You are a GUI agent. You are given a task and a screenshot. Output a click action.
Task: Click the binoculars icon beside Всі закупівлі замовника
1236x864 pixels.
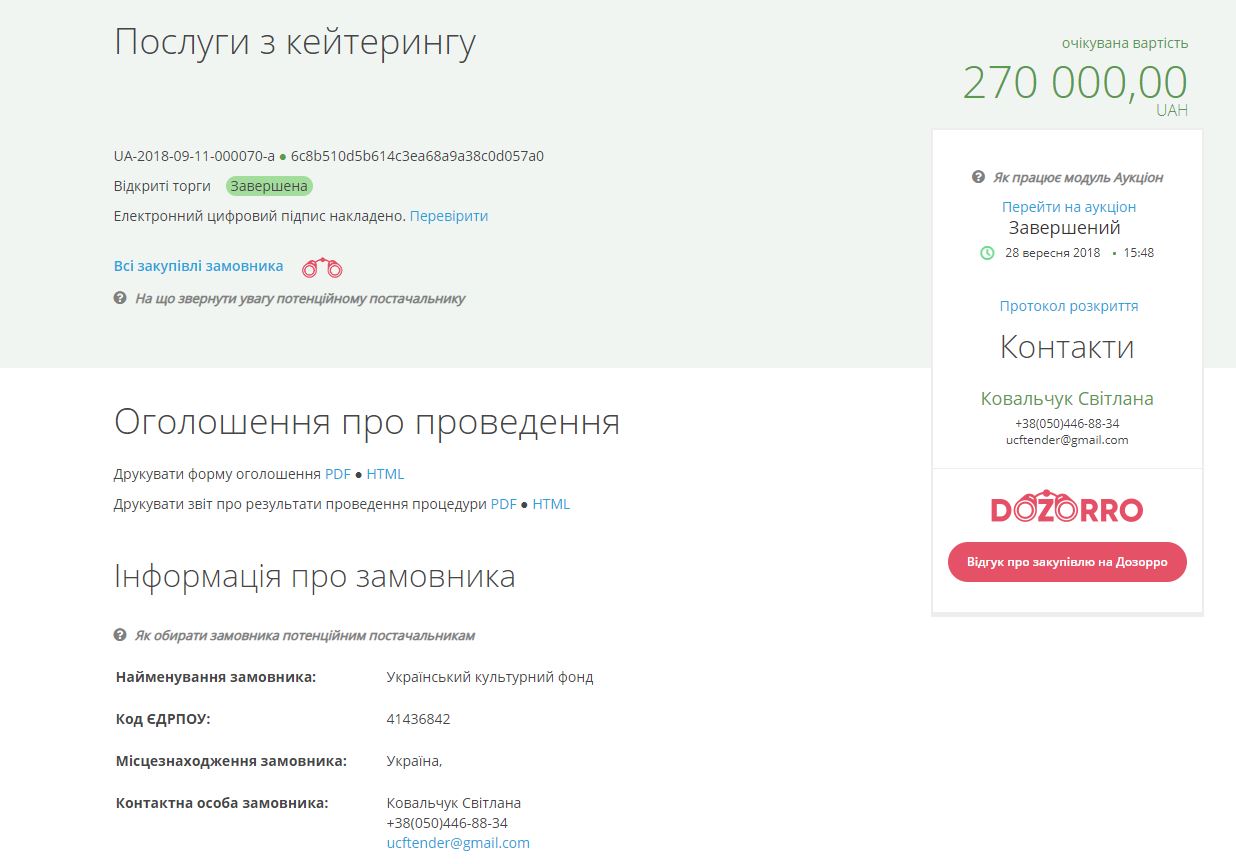[x=322, y=268]
